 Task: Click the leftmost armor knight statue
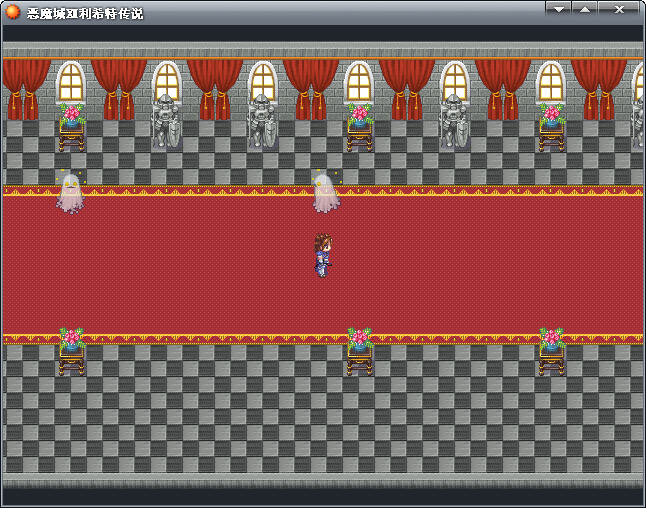[166, 121]
